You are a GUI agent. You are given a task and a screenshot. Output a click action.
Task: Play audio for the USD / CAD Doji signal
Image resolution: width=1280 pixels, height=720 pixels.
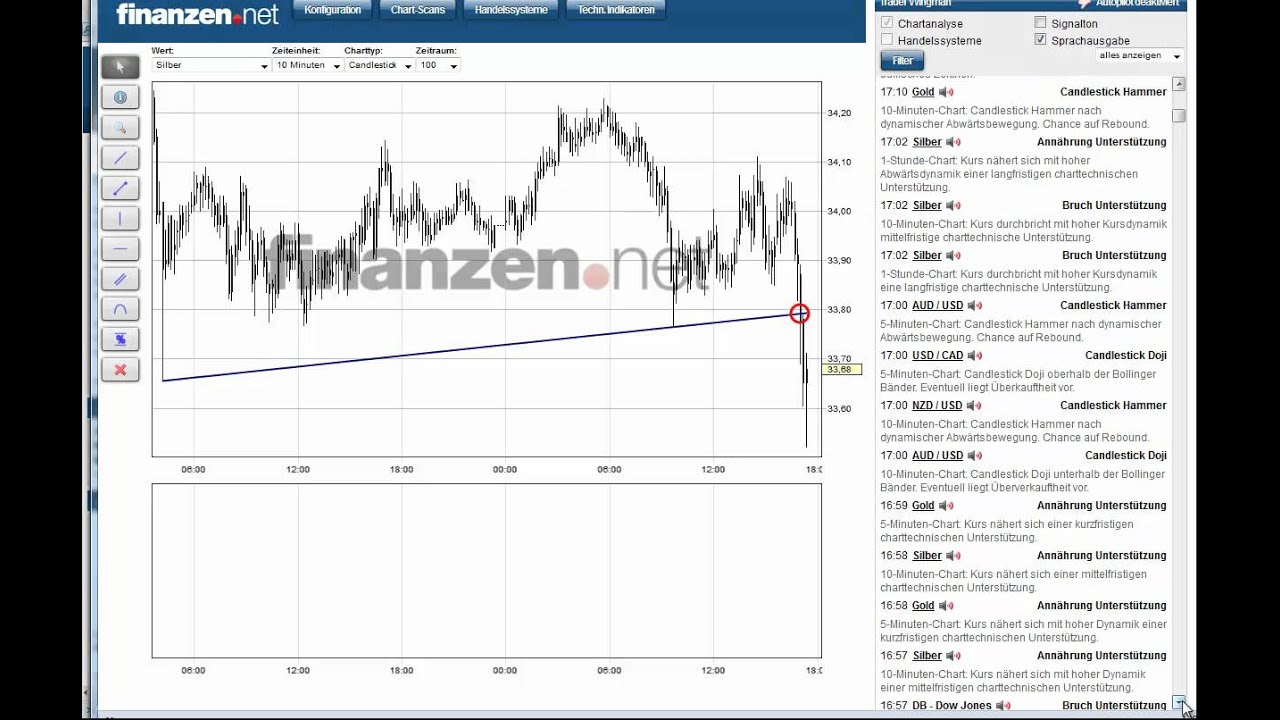click(x=974, y=355)
